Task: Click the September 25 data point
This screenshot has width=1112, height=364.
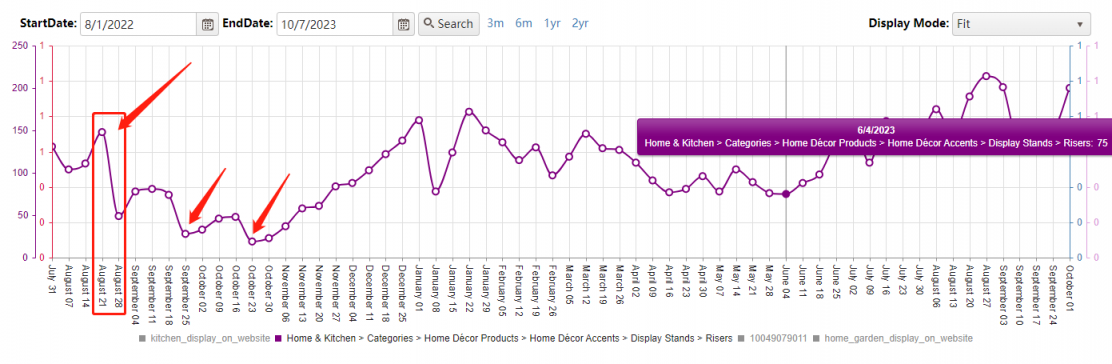Action: (x=185, y=233)
